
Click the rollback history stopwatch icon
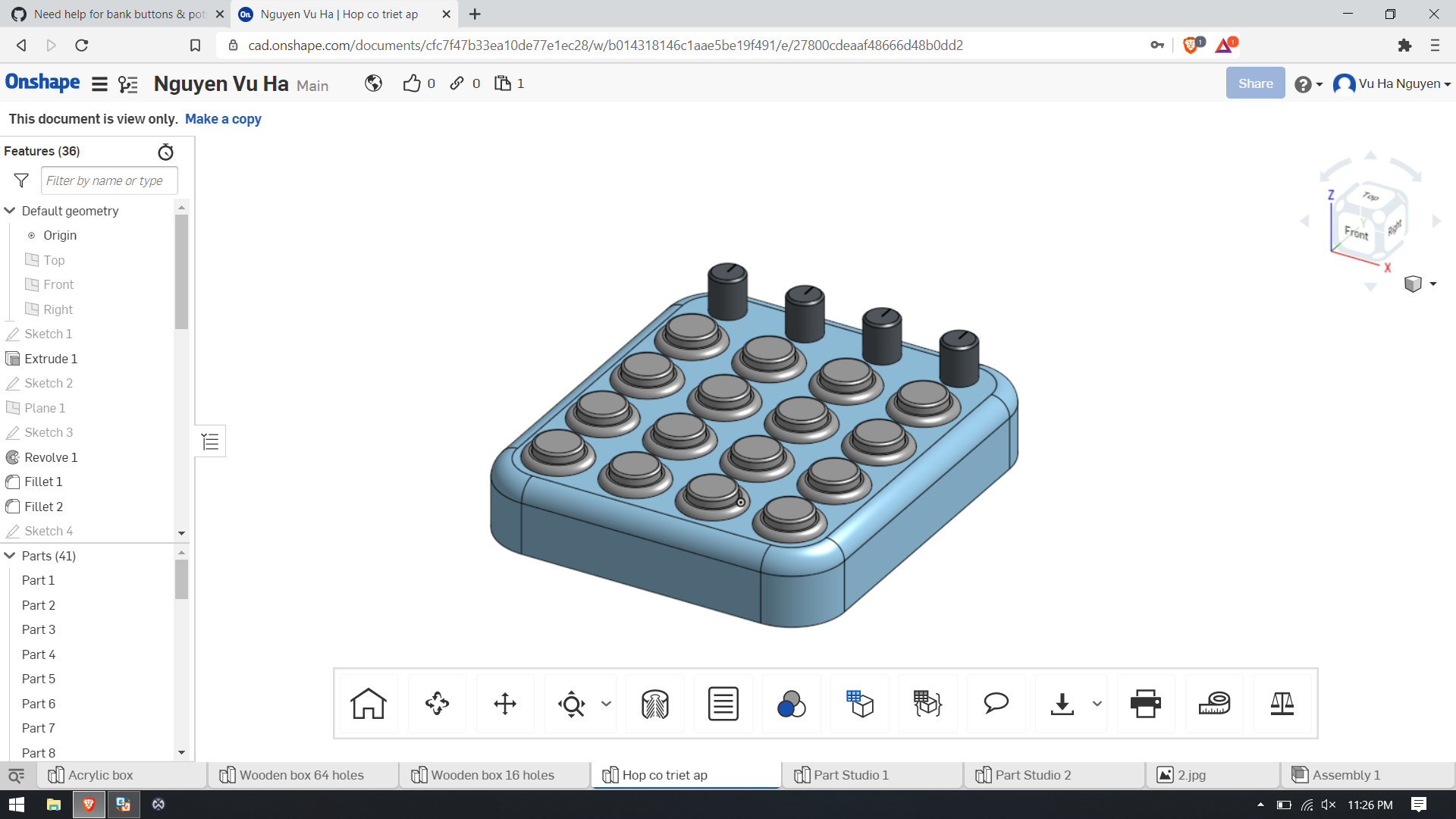[x=165, y=152]
